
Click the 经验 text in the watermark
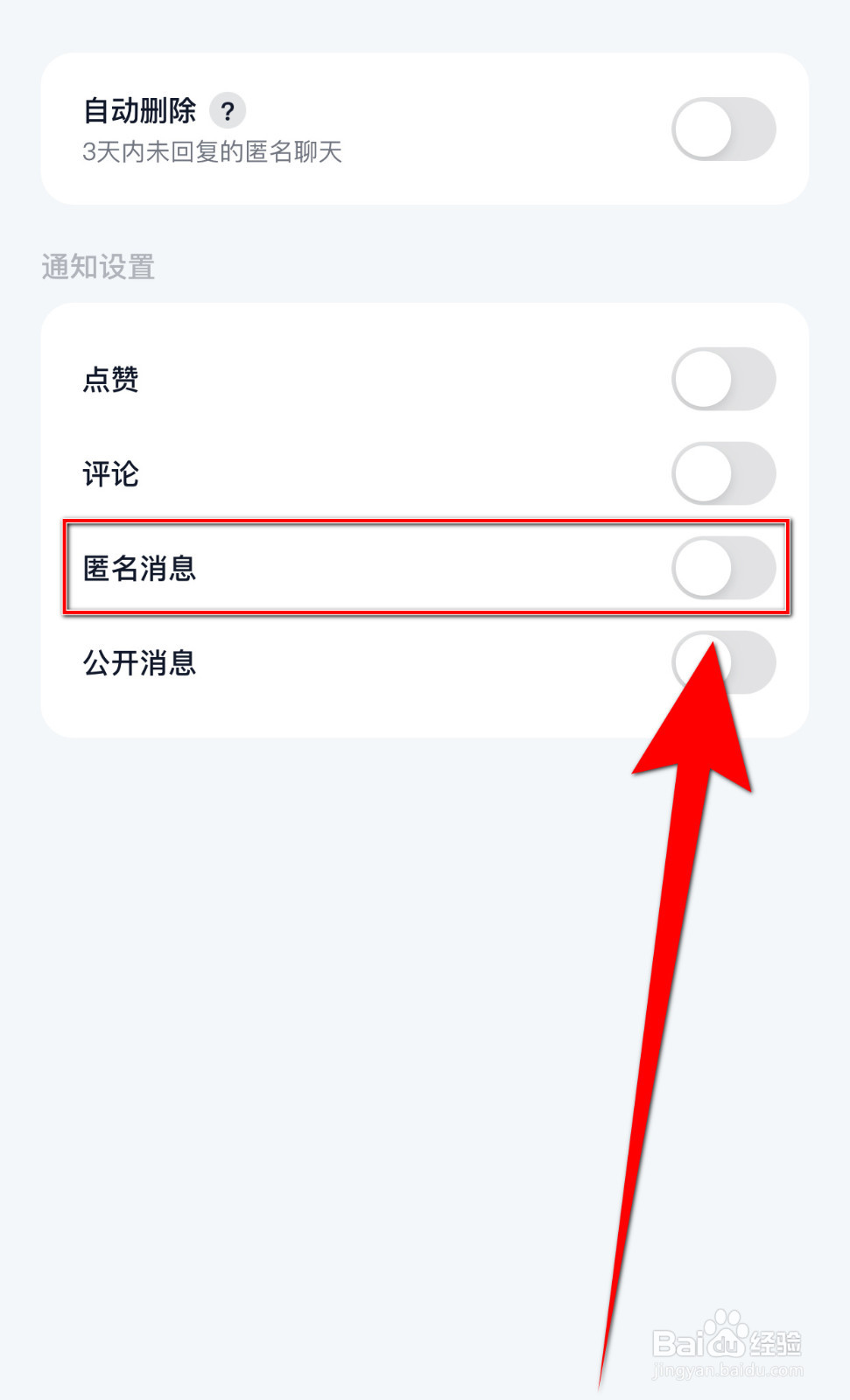point(776,1343)
